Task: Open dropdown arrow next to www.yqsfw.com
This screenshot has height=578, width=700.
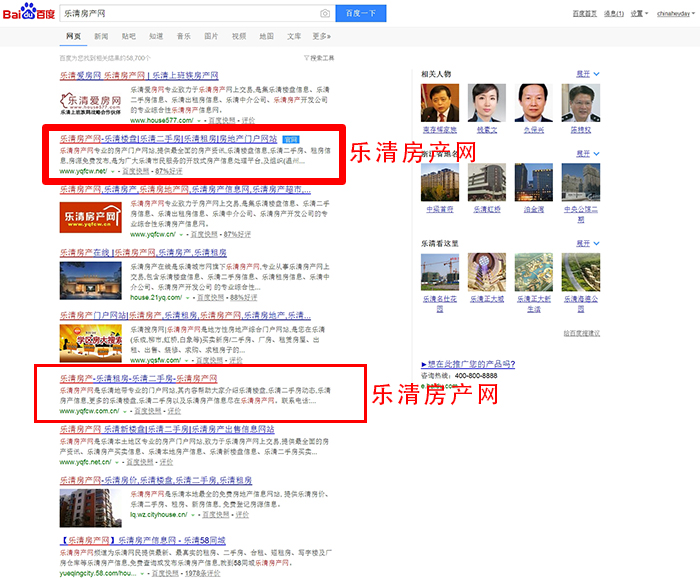Action: [187, 361]
